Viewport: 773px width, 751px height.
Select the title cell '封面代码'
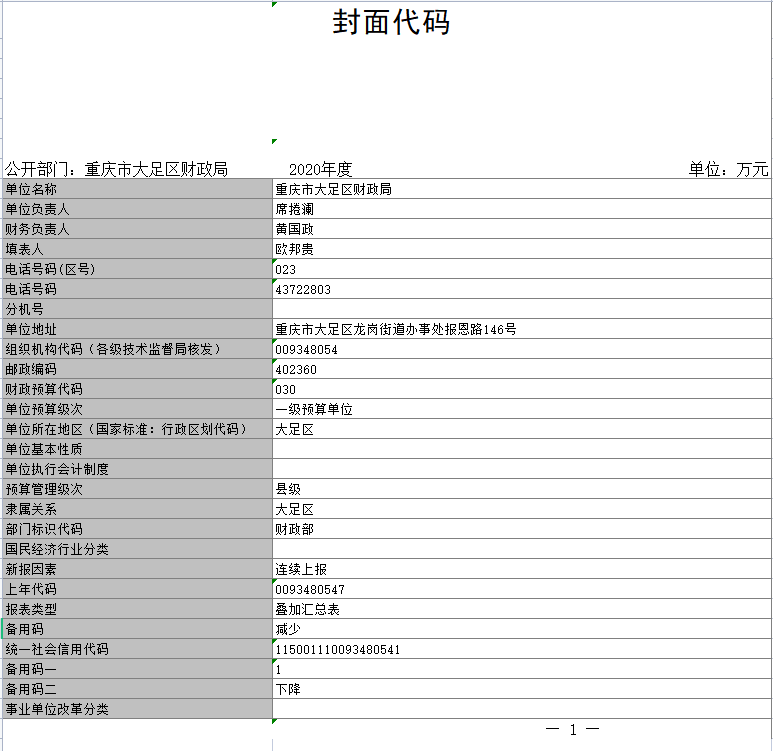tap(391, 22)
